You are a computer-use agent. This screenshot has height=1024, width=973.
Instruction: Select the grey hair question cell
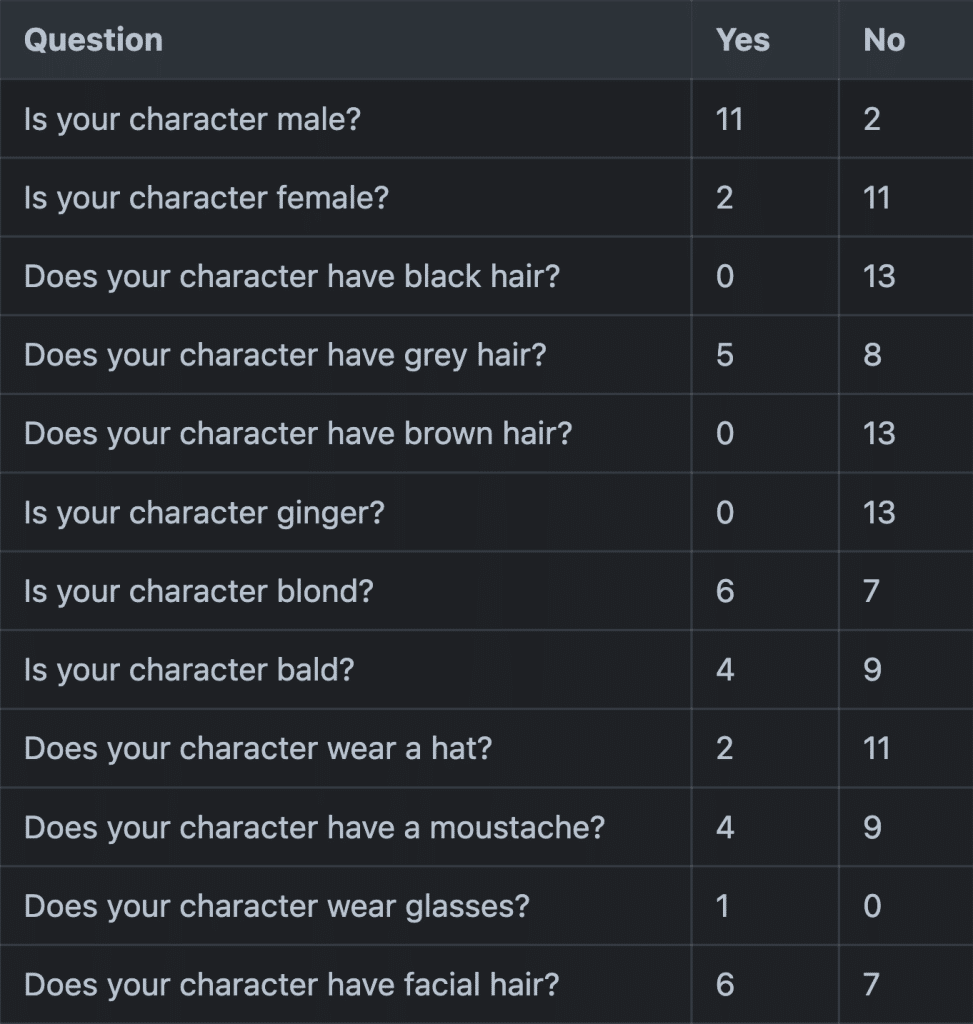(285, 355)
